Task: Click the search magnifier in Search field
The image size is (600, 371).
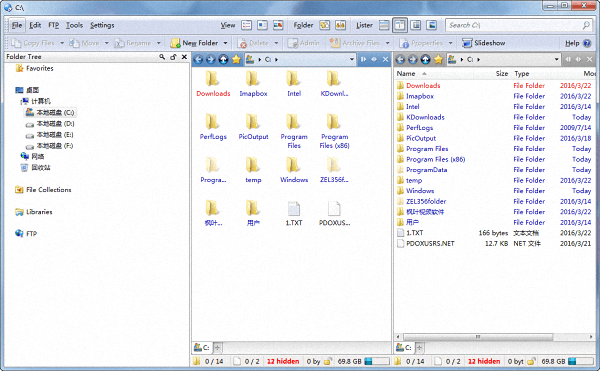Action: tap(586, 25)
